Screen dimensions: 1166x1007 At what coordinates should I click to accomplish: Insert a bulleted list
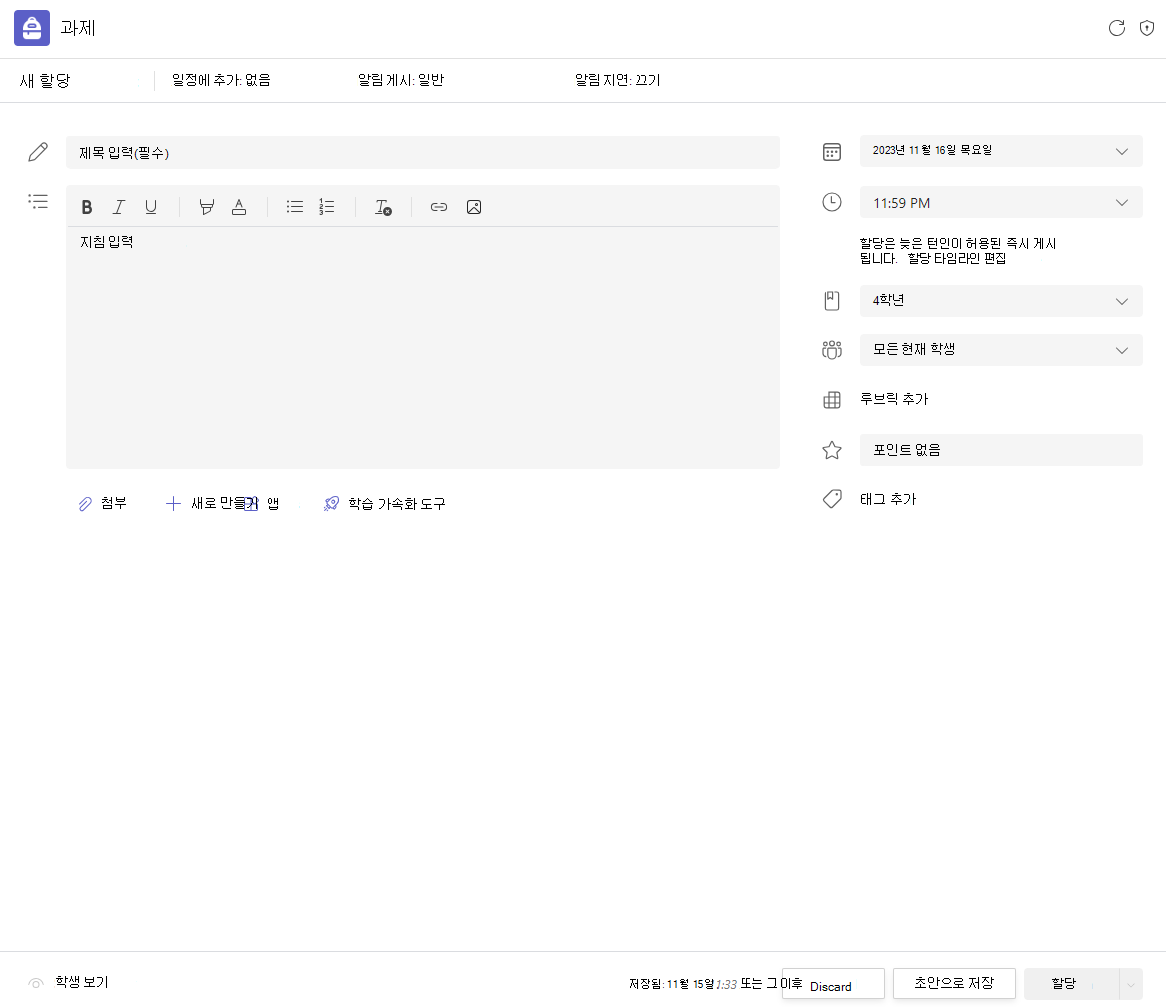point(294,207)
